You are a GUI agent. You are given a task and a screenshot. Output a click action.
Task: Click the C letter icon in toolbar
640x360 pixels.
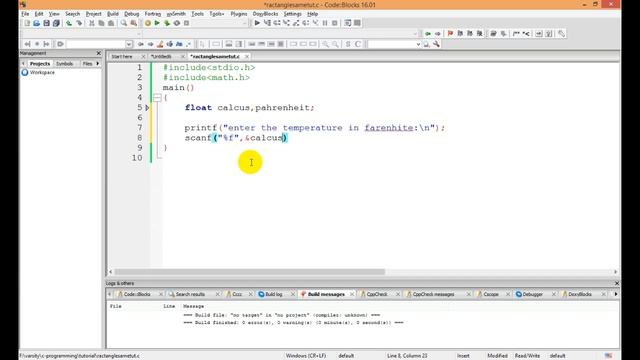[358, 44]
